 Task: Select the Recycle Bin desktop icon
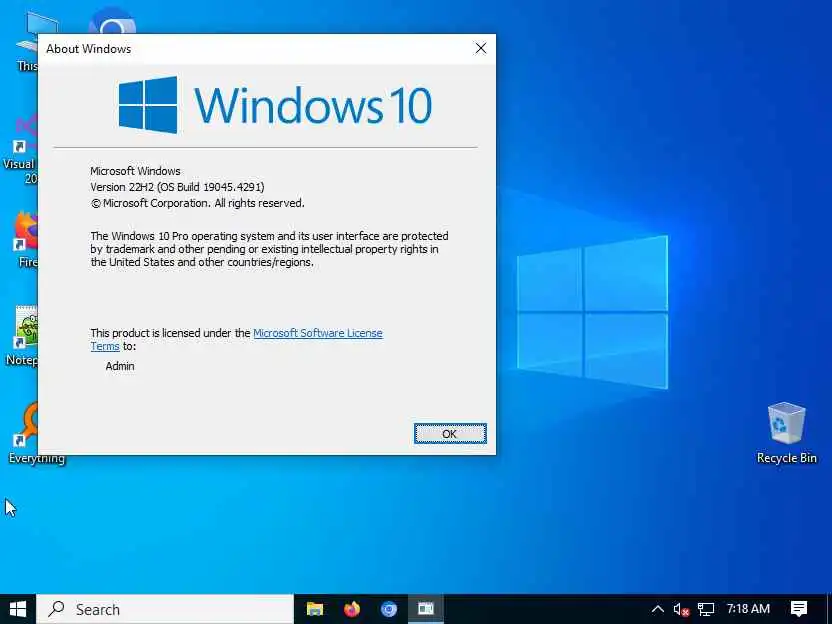point(786,433)
